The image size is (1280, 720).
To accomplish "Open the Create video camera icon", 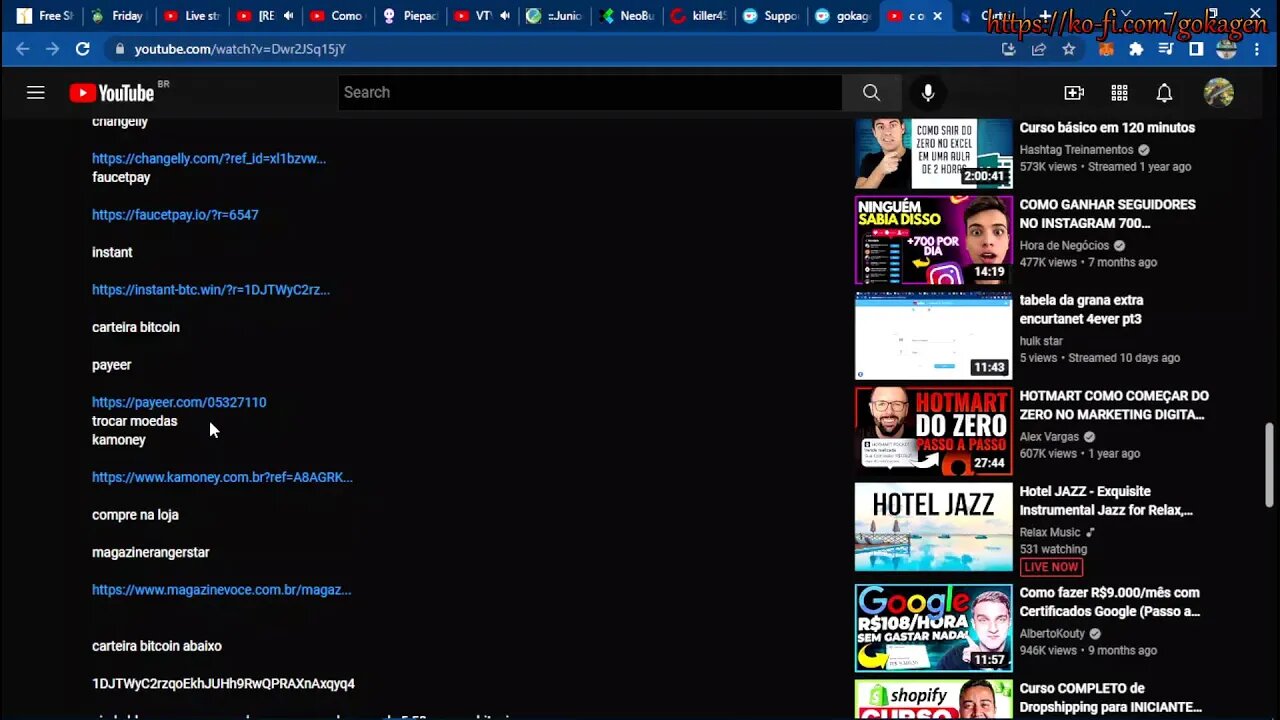I will (1074, 93).
